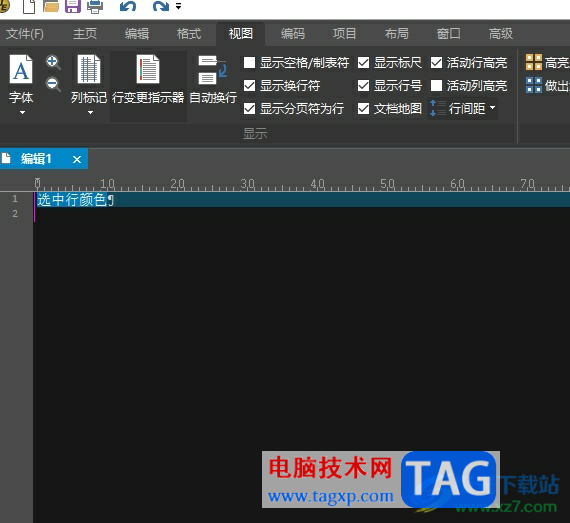Click the Redo arrow icon
The image size is (570, 523).
tap(161, 6)
